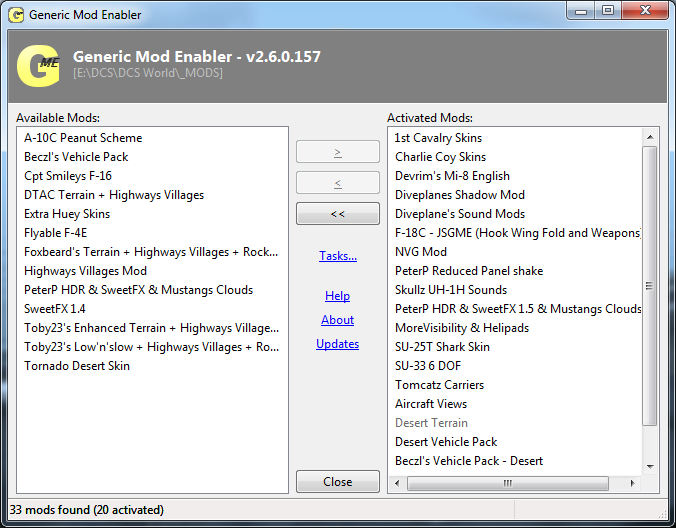Click the disable all '<<' button

(338, 214)
